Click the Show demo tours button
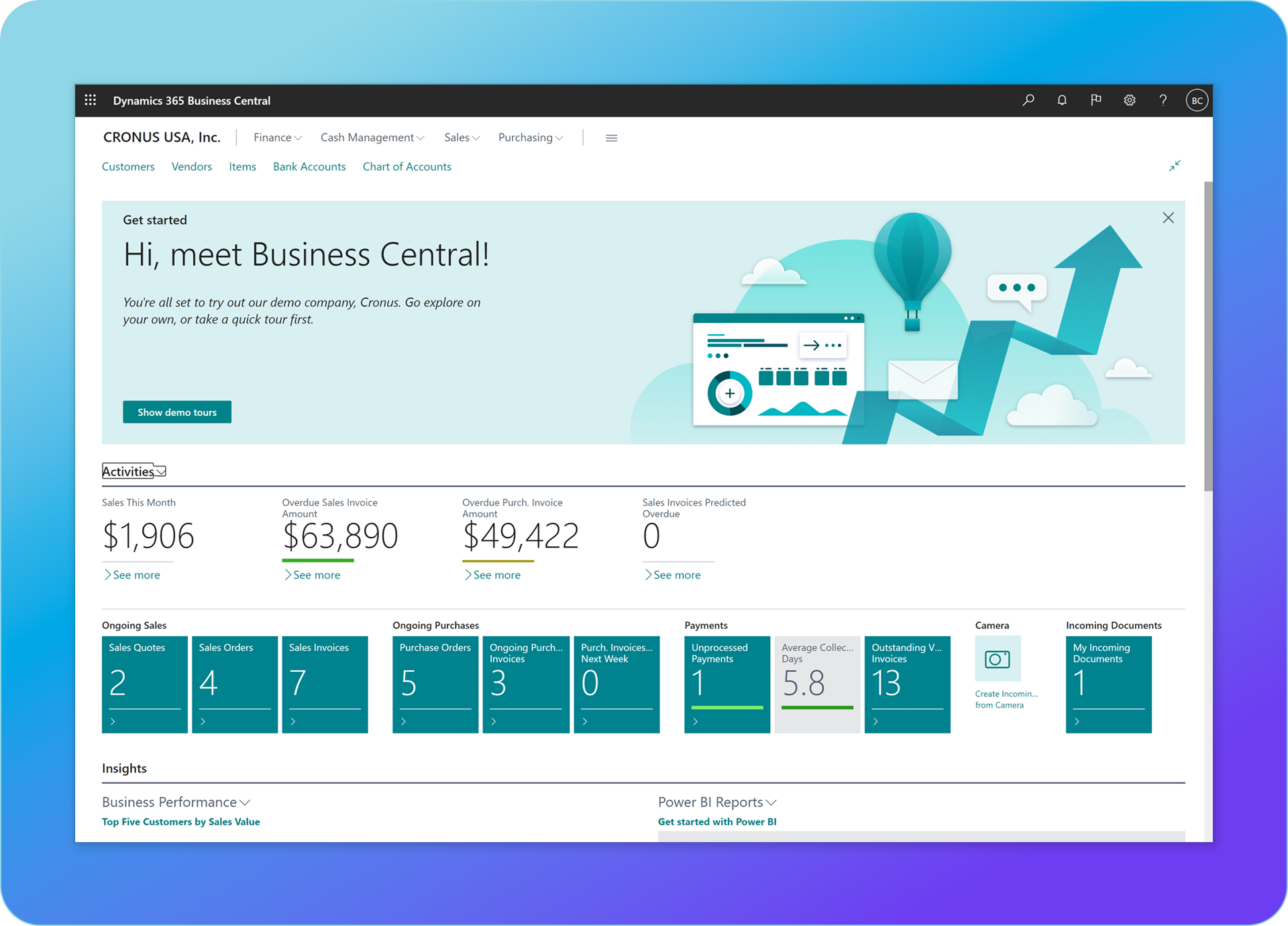 [x=177, y=412]
